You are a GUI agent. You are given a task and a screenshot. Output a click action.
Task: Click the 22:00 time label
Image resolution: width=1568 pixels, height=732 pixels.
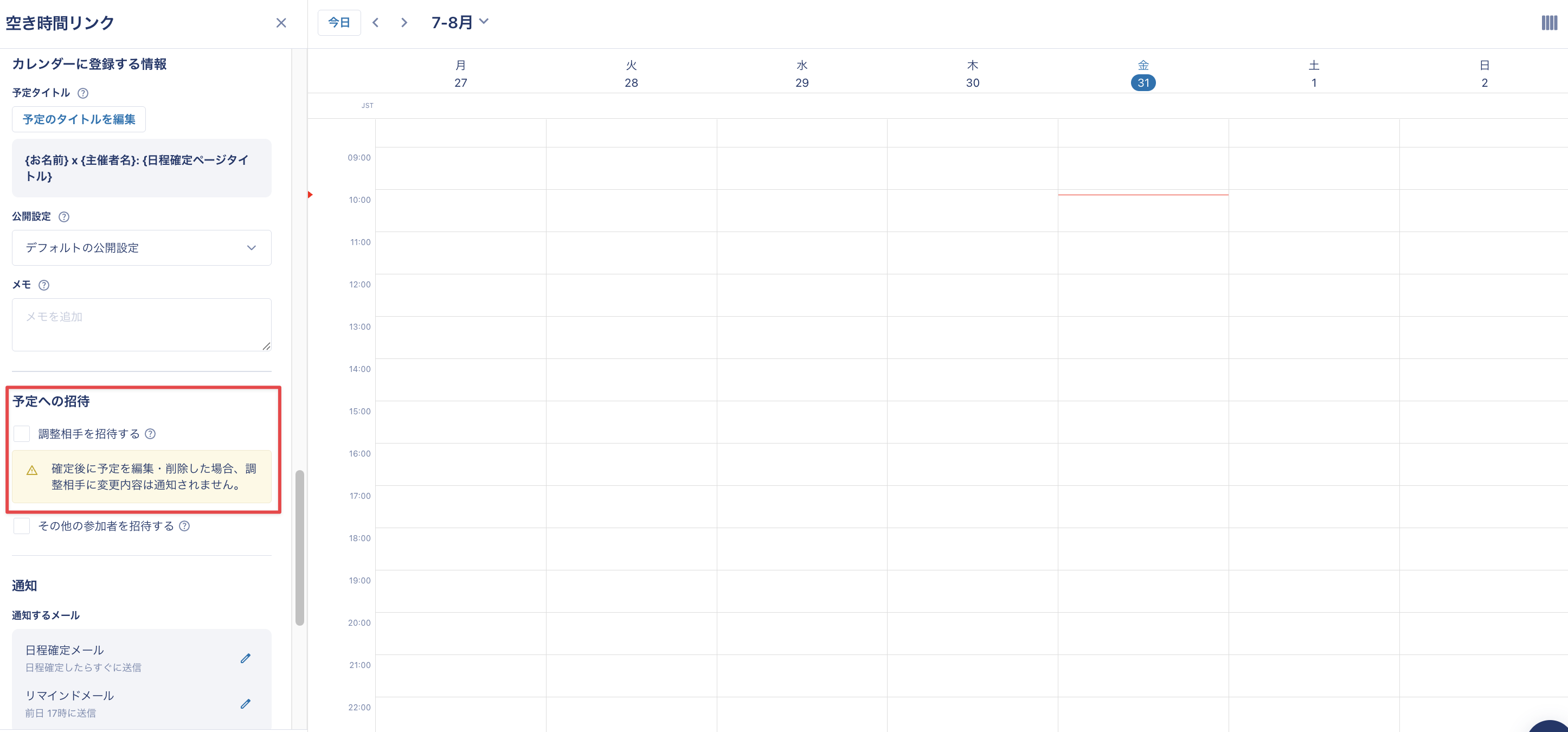tap(359, 708)
